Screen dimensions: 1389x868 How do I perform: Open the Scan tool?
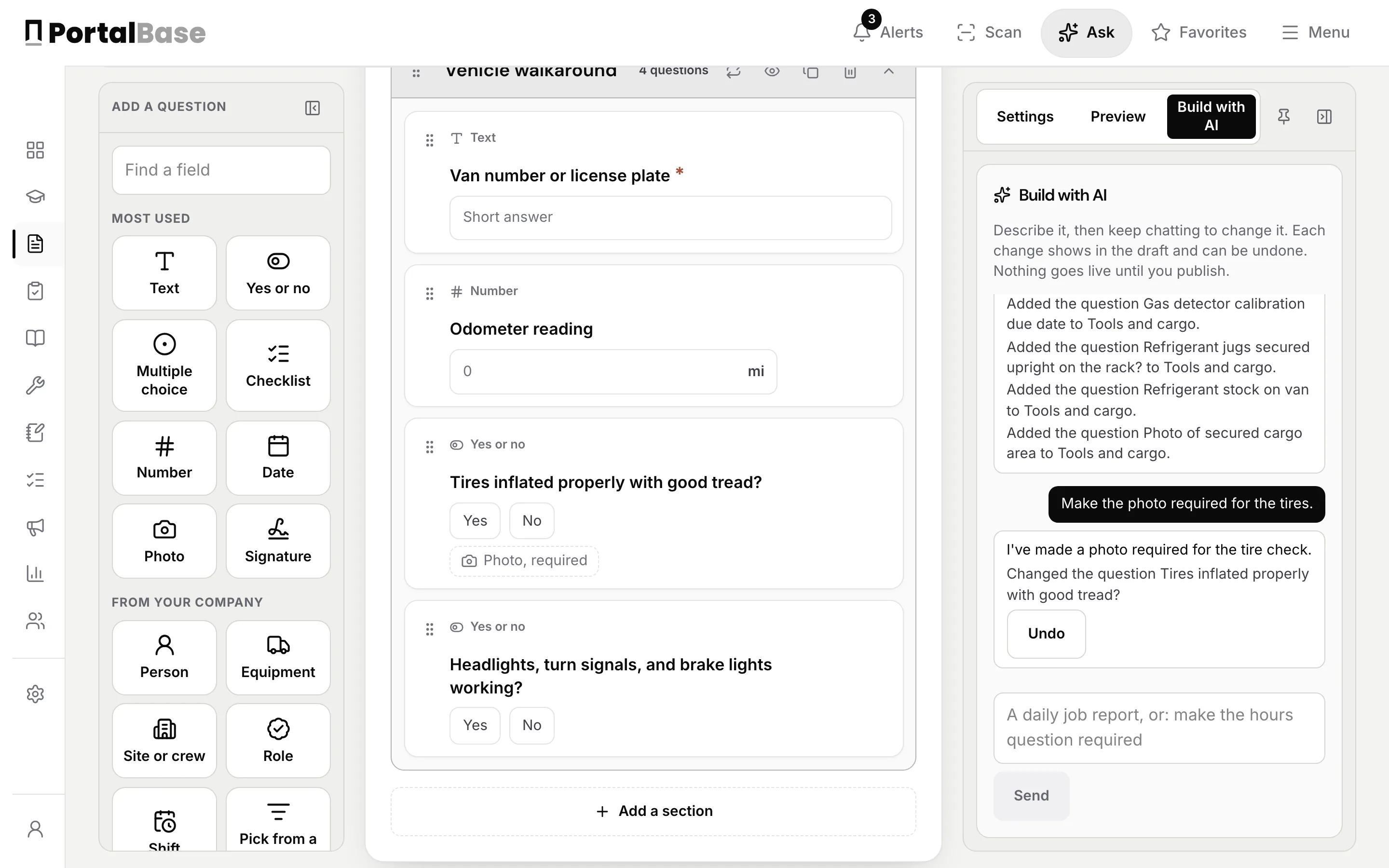(990, 32)
